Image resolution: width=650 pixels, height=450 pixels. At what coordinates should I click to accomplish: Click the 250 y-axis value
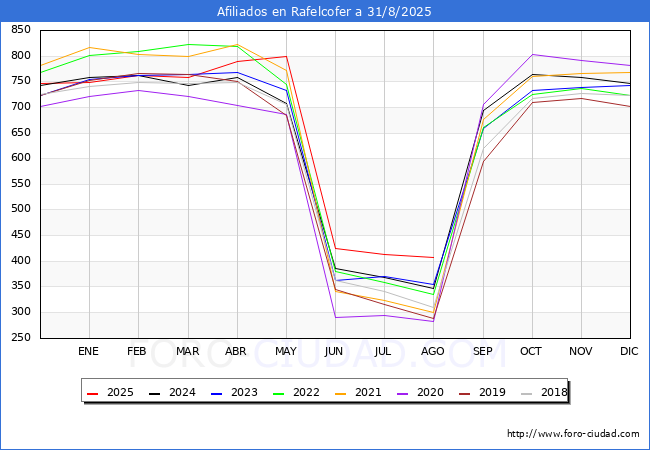20,338
